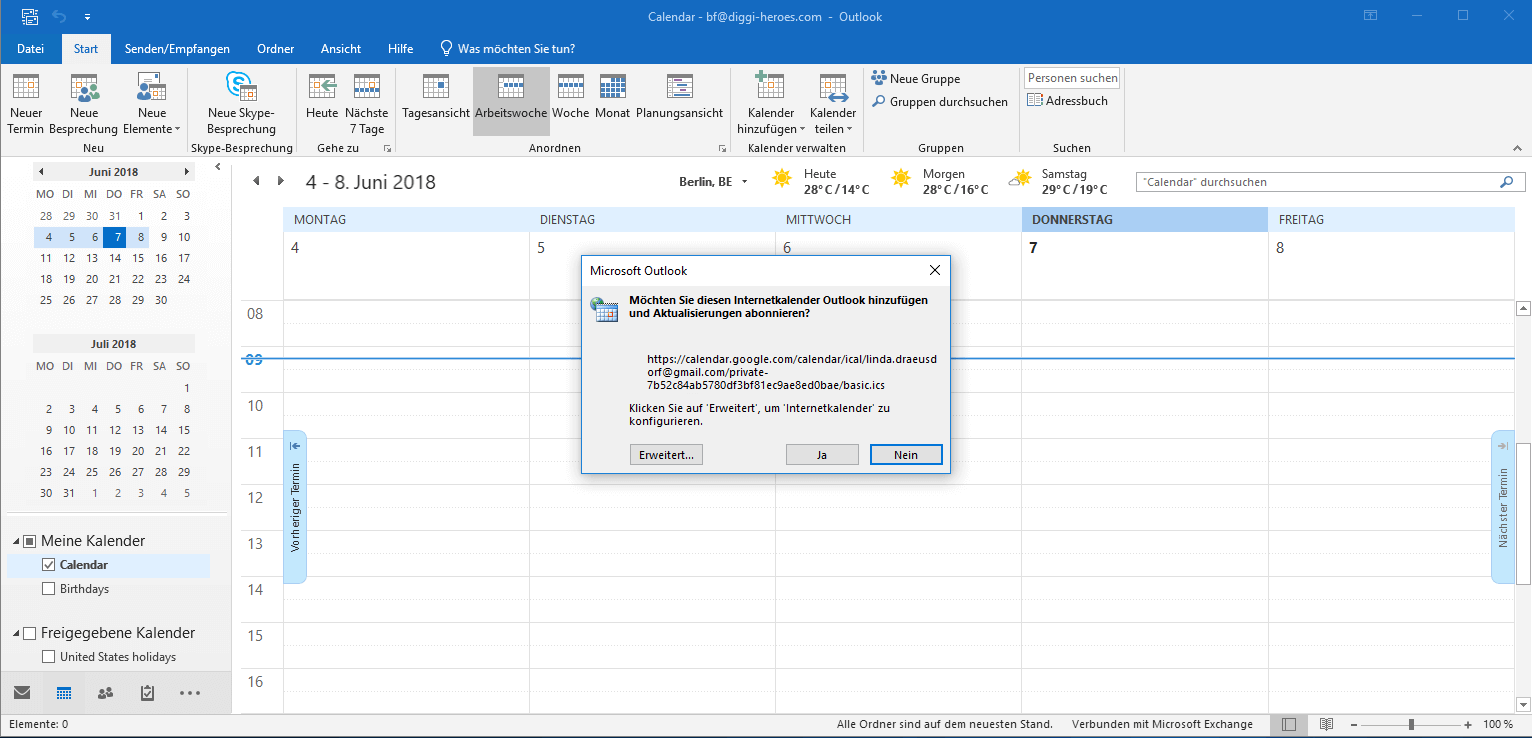Viewport: 1532px width, 738px height.
Task: Open the Ordner tab
Action: pos(275,48)
